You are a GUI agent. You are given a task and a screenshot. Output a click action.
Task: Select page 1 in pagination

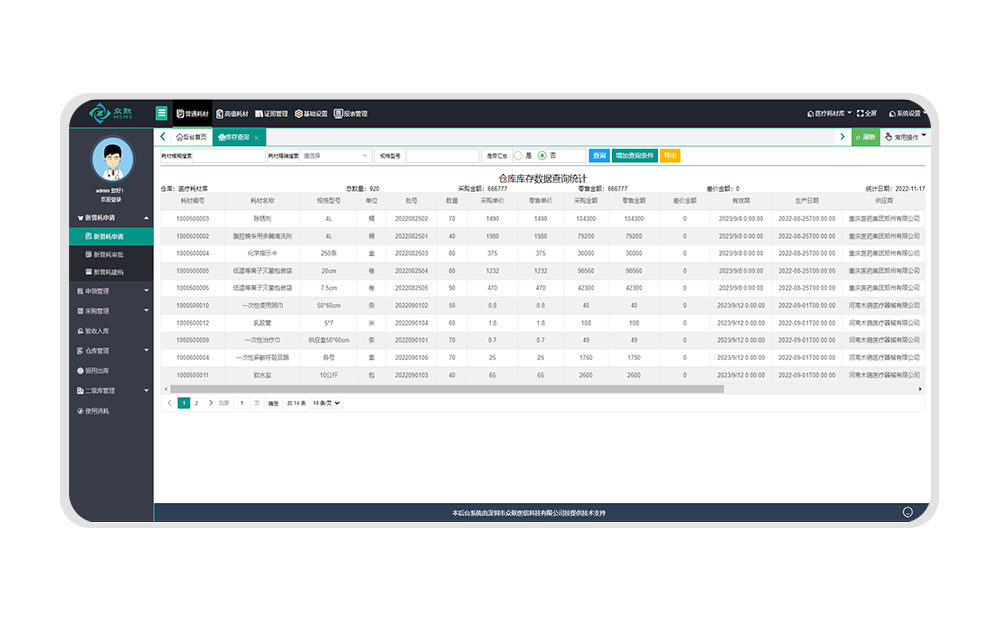[184, 403]
